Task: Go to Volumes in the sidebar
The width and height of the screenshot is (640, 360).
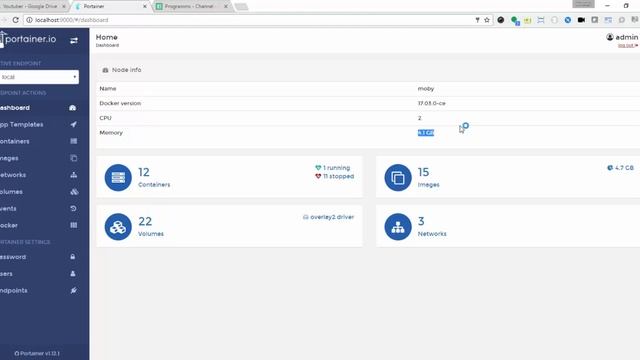Action: point(44,191)
